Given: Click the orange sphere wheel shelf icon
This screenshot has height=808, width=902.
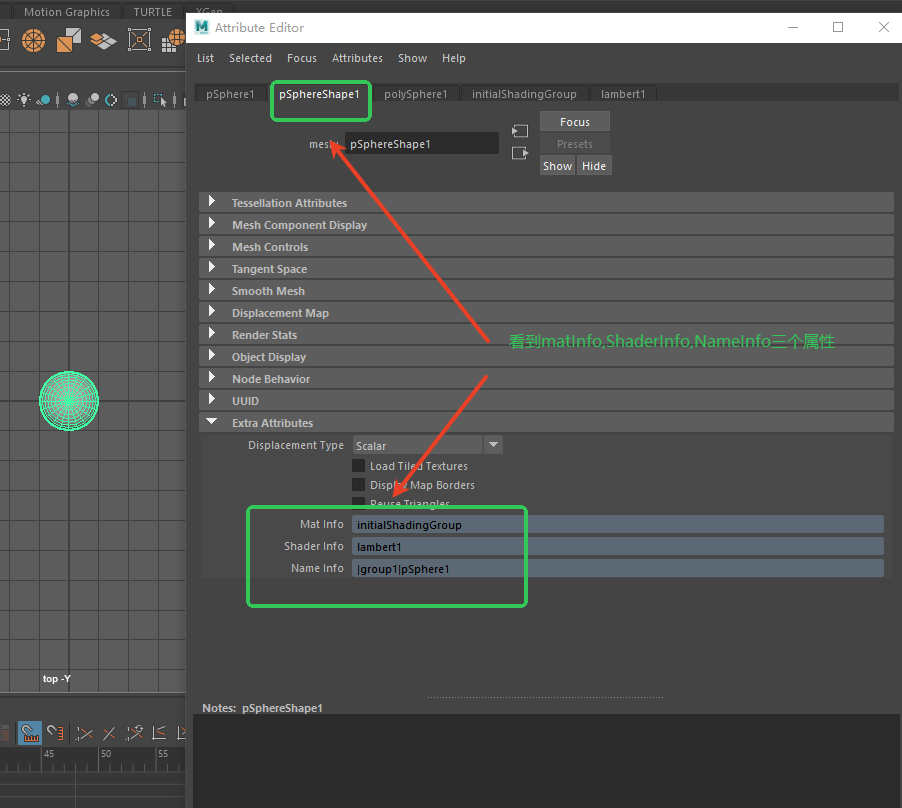Looking at the screenshot, I should coord(34,40).
